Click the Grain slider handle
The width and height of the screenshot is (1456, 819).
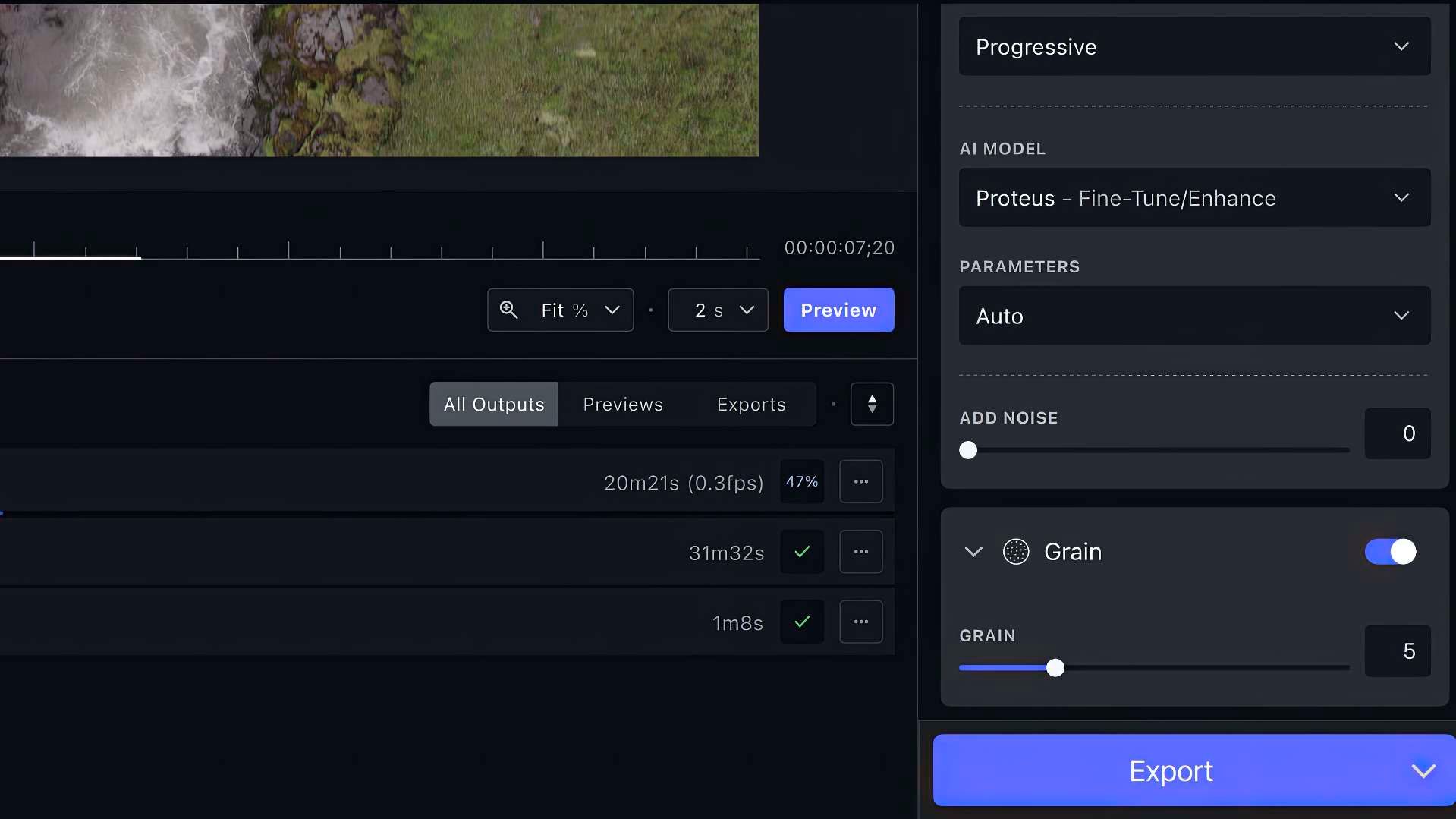pos(1056,668)
